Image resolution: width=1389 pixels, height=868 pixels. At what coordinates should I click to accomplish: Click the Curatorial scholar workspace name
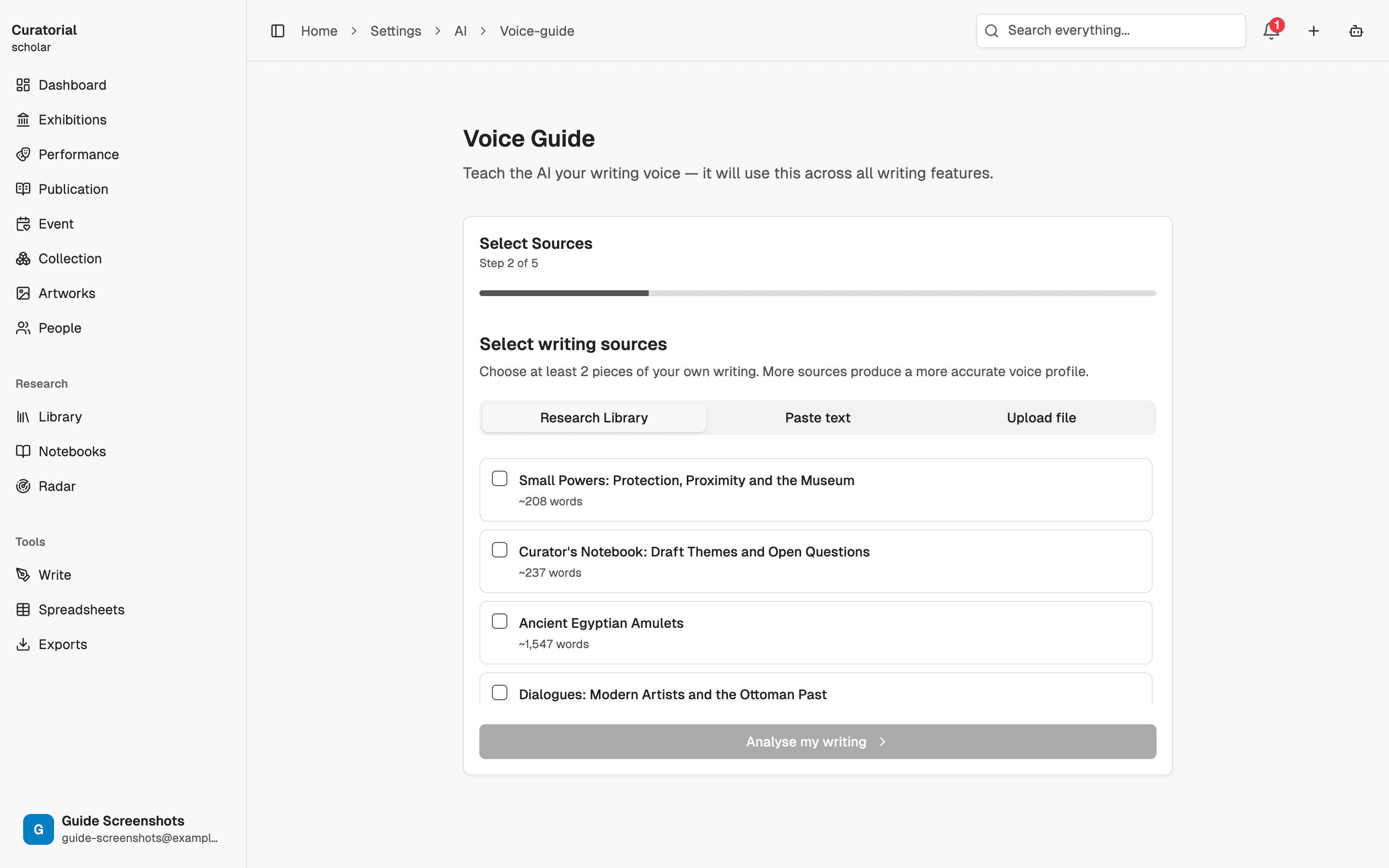tap(44, 38)
